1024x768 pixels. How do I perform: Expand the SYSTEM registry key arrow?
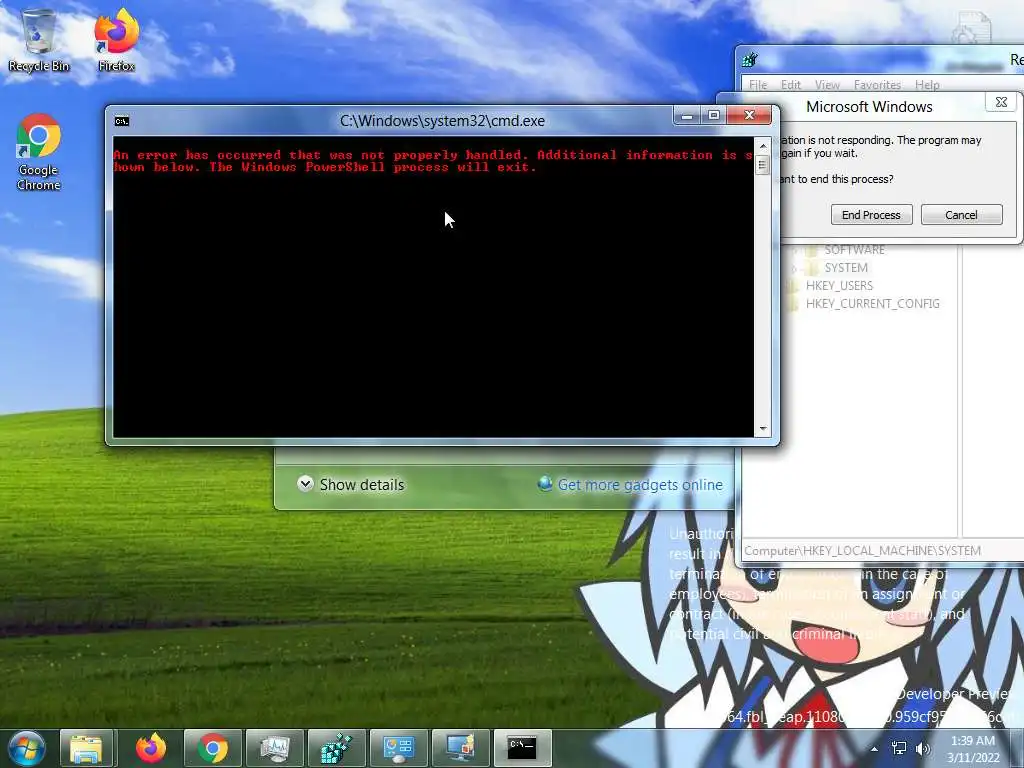(x=793, y=268)
